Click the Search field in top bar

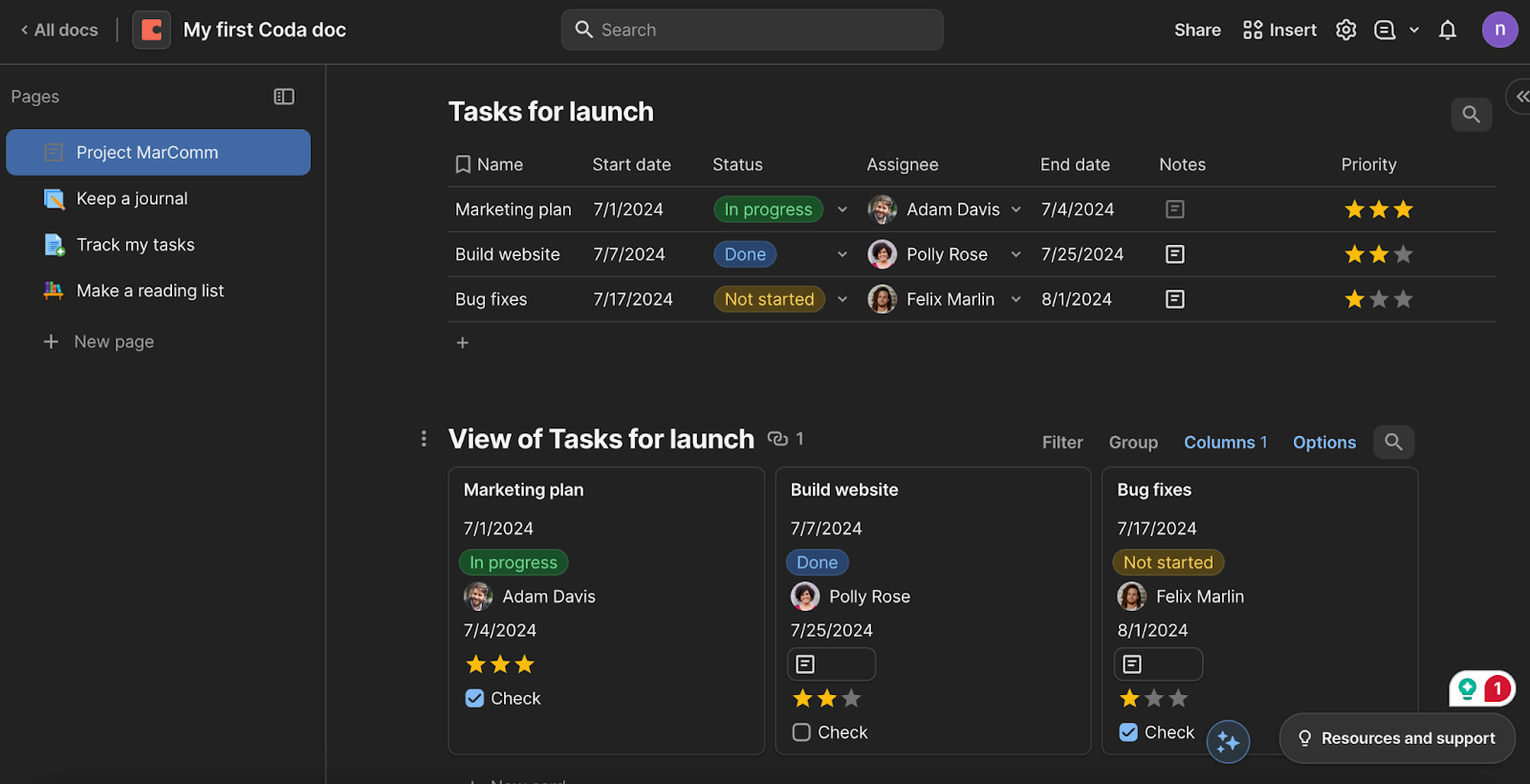coord(752,30)
